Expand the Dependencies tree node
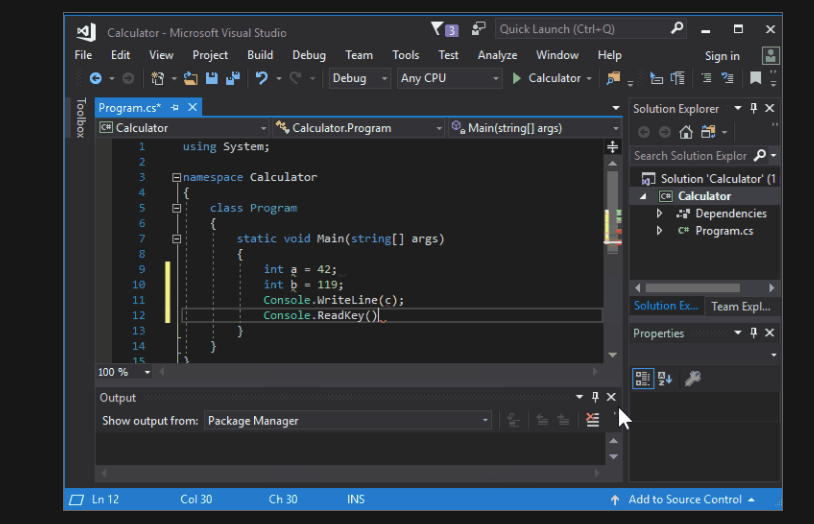This screenshot has width=814, height=524. [x=659, y=213]
